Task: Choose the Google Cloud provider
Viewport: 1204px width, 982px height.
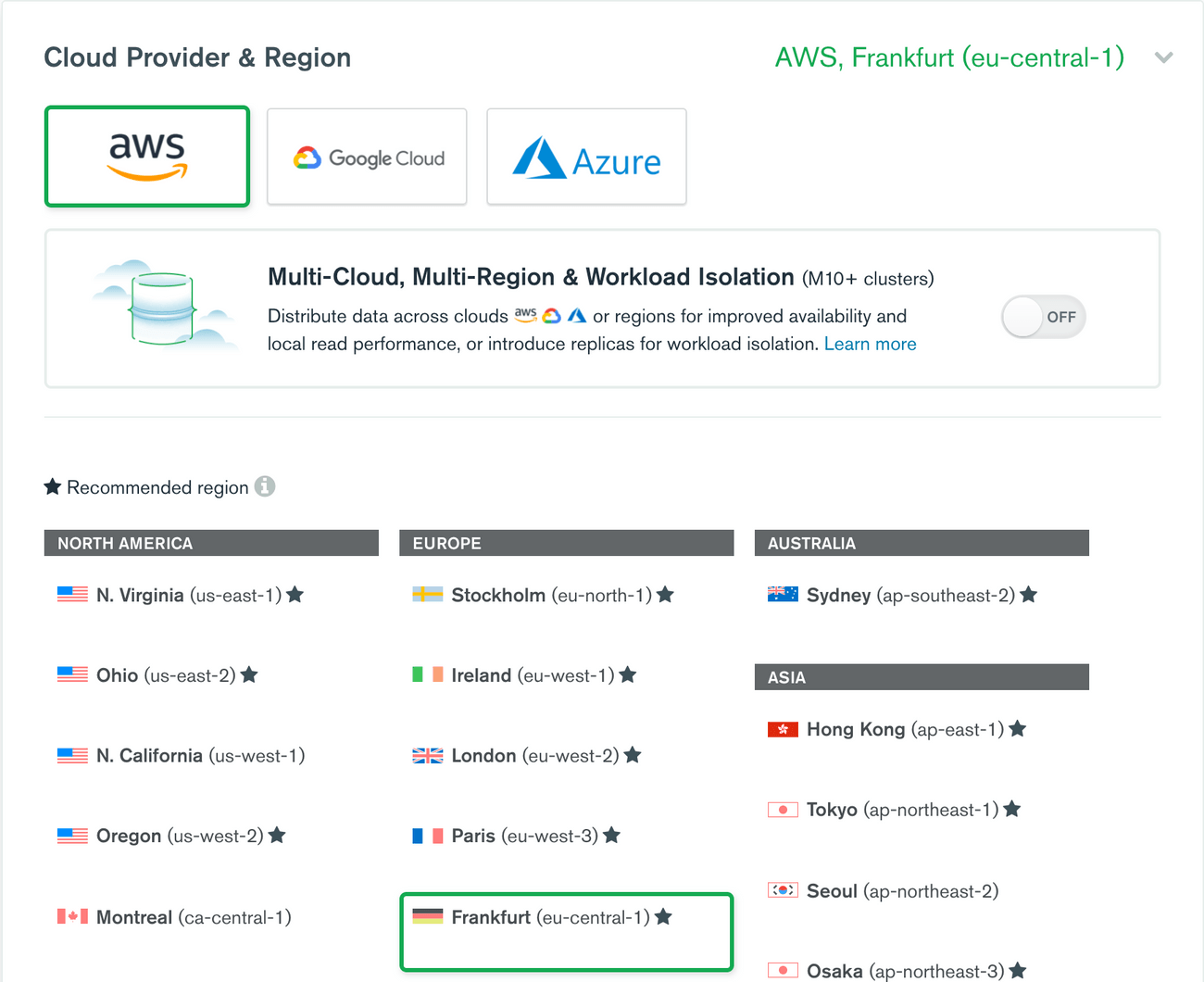Action: point(367,157)
